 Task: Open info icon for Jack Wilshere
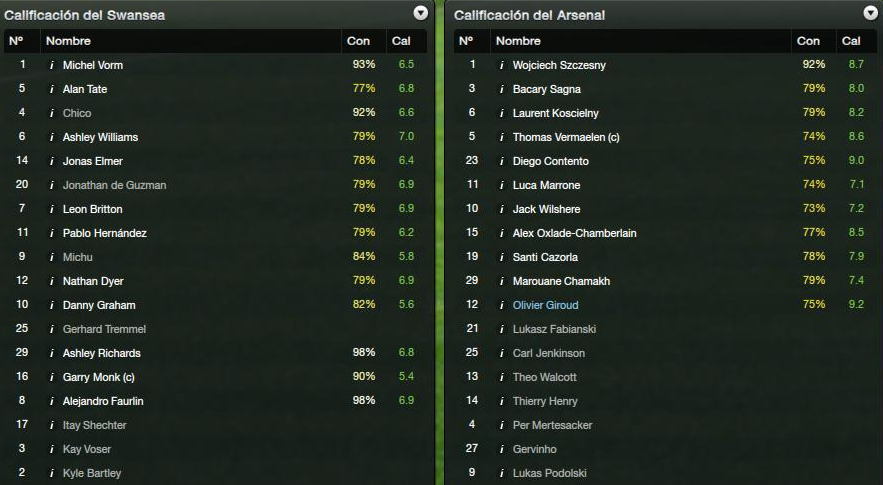[x=502, y=210]
